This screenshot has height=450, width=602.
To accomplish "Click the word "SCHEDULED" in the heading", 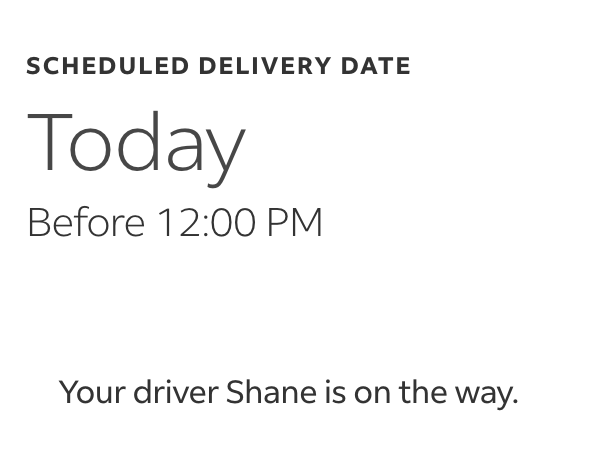I will pyautogui.click(x=107, y=67).
